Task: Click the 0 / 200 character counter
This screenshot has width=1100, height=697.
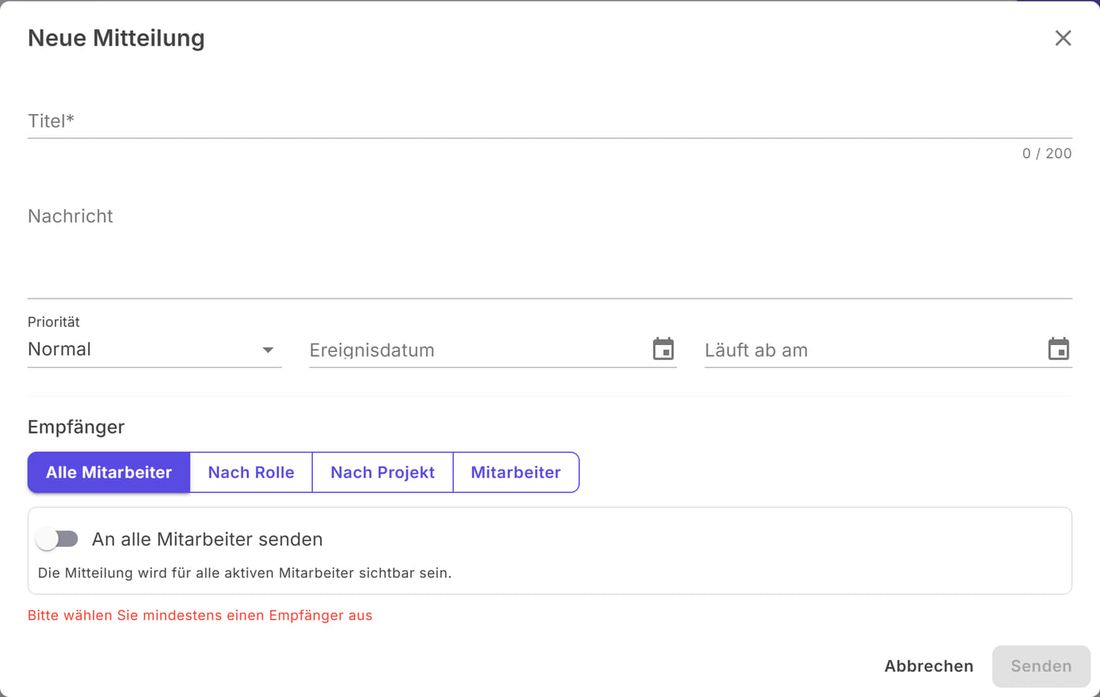Action: [1047, 154]
